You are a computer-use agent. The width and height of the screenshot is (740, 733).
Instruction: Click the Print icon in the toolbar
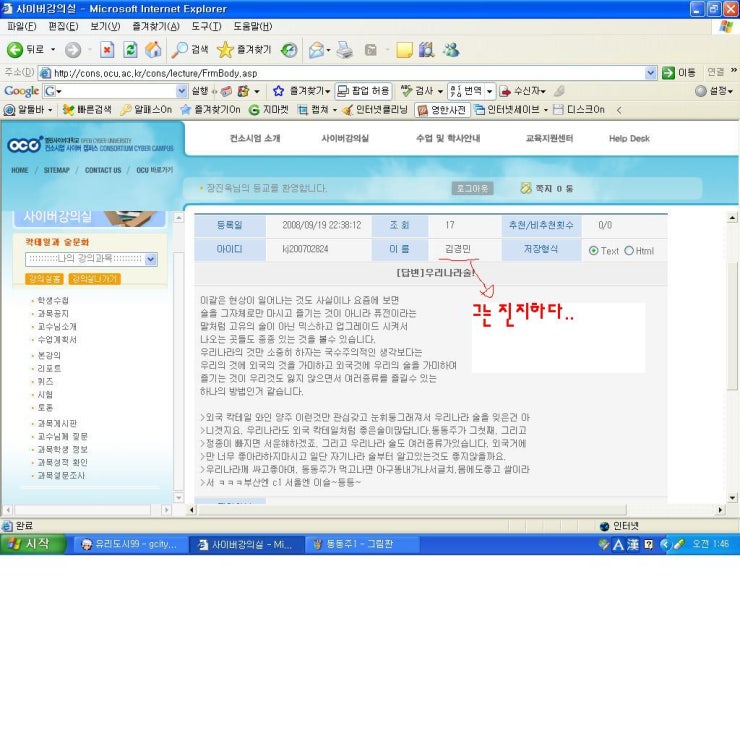tap(345, 50)
